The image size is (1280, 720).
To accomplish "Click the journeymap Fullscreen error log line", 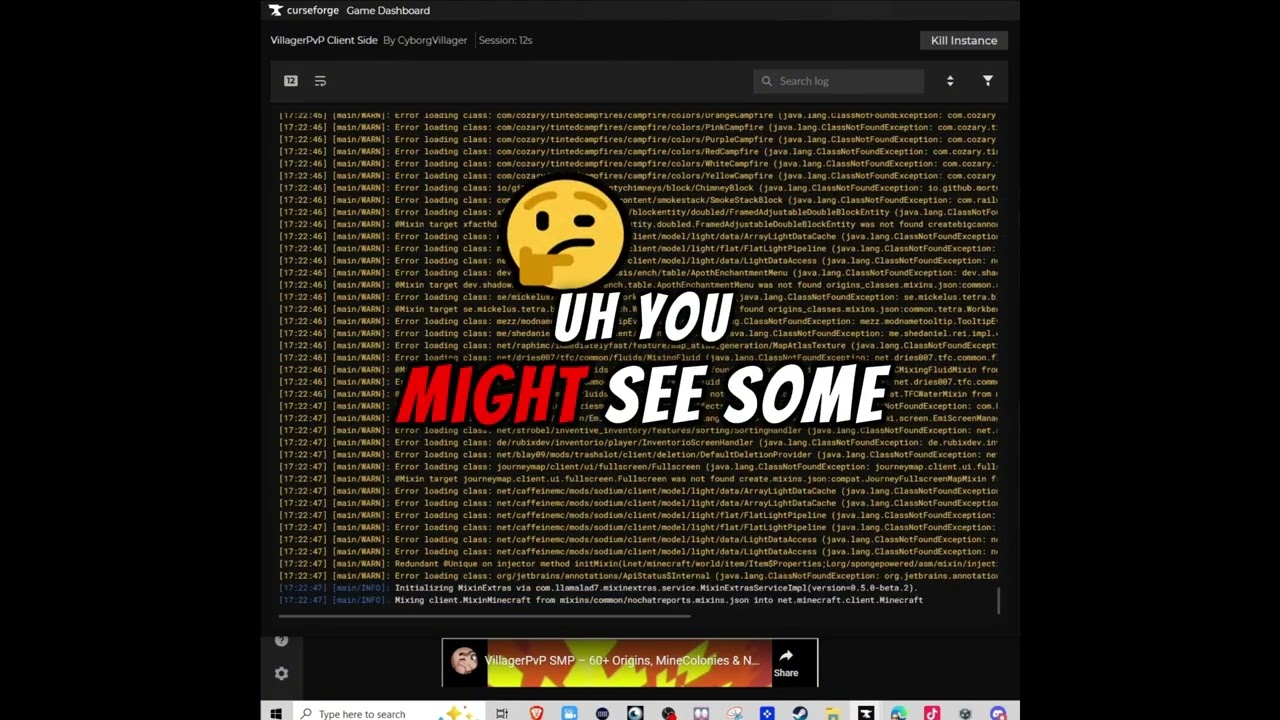I will click(x=638, y=467).
